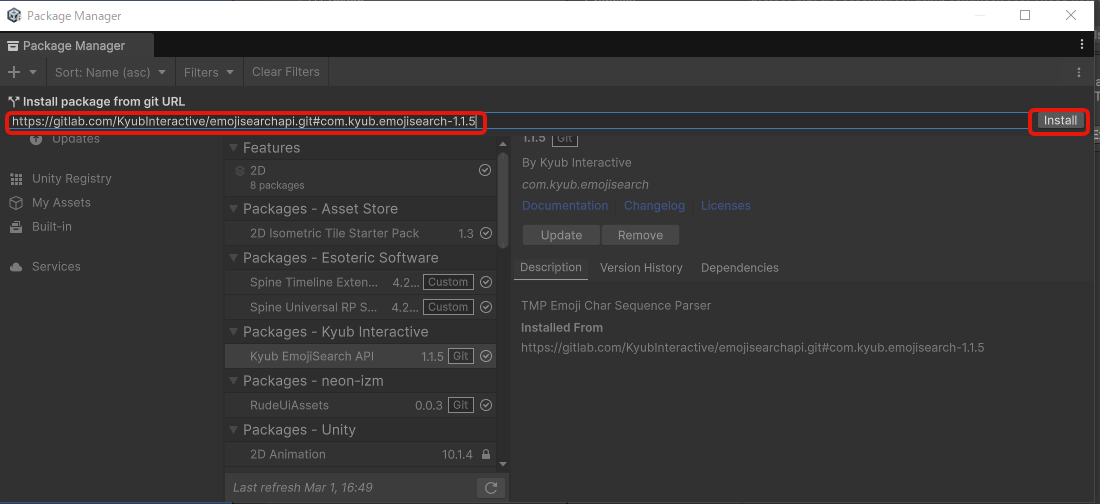Click the Custom tag on Spine Timeline row
This screenshot has width=1100, height=504.
(x=448, y=282)
